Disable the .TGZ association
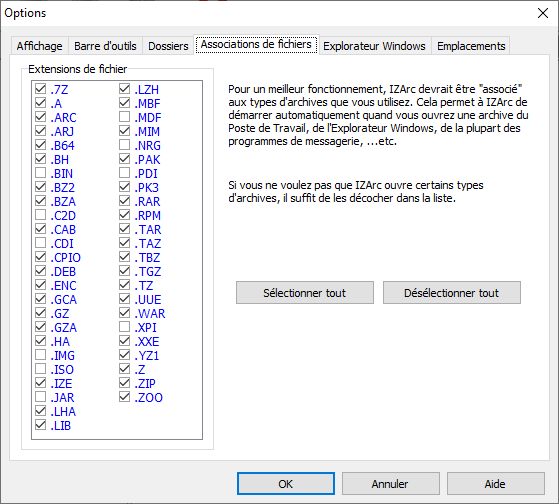 [x=124, y=271]
